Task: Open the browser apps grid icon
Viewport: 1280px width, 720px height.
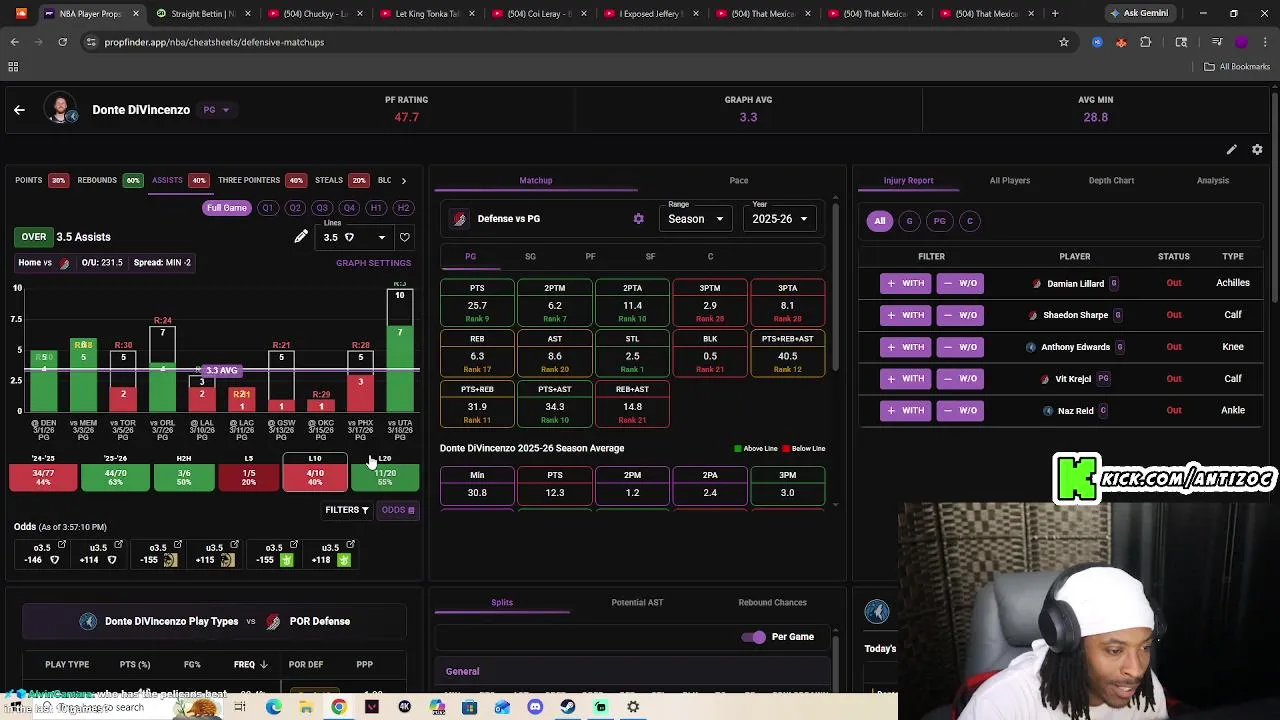Action: (13, 66)
